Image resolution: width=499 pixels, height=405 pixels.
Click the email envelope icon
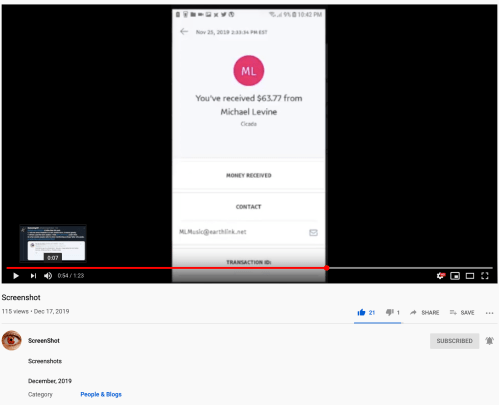point(313,232)
